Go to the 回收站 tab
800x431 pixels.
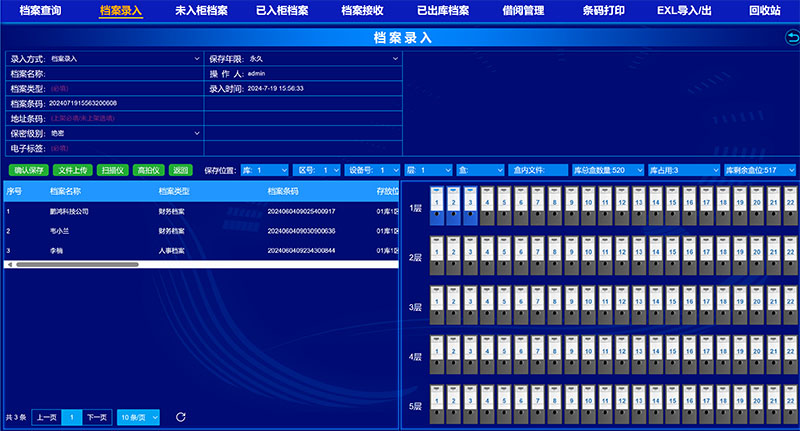(x=765, y=10)
